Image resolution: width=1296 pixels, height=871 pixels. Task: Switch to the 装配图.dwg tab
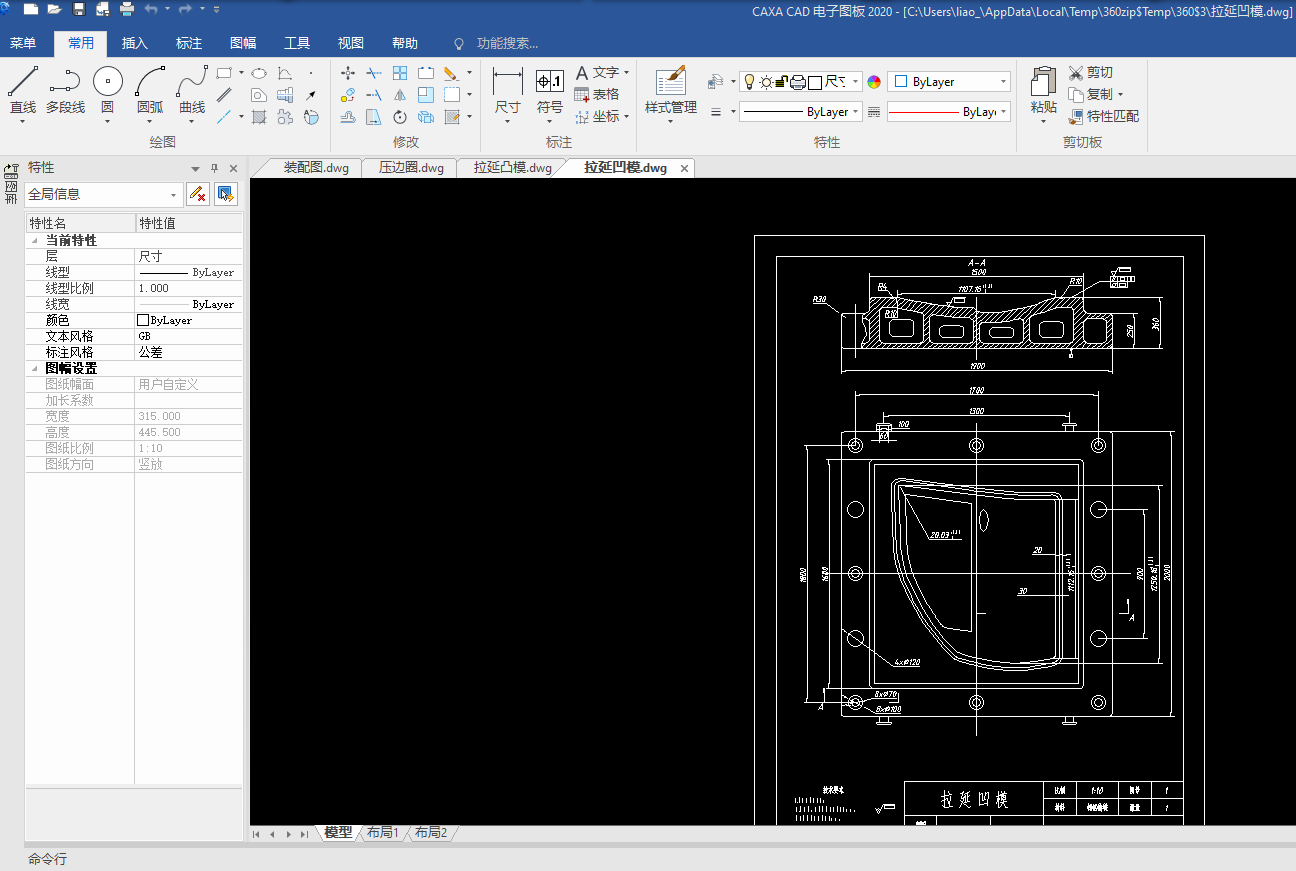pyautogui.click(x=316, y=168)
